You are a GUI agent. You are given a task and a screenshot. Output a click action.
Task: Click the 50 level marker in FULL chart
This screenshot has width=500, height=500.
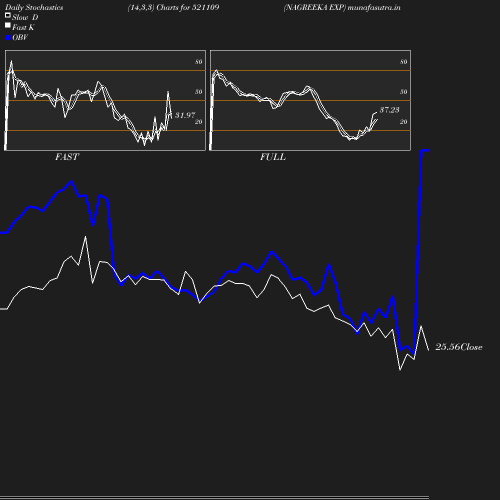point(404,92)
